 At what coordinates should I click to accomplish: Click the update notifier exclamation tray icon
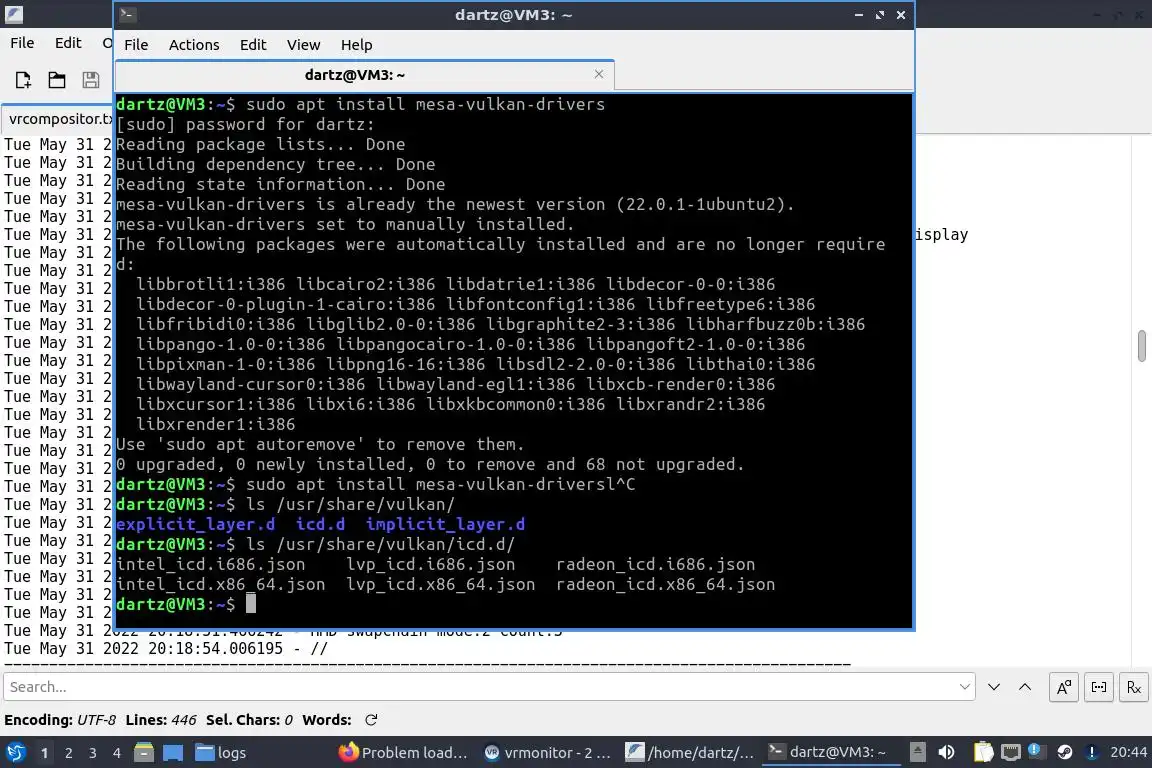click(1092, 752)
